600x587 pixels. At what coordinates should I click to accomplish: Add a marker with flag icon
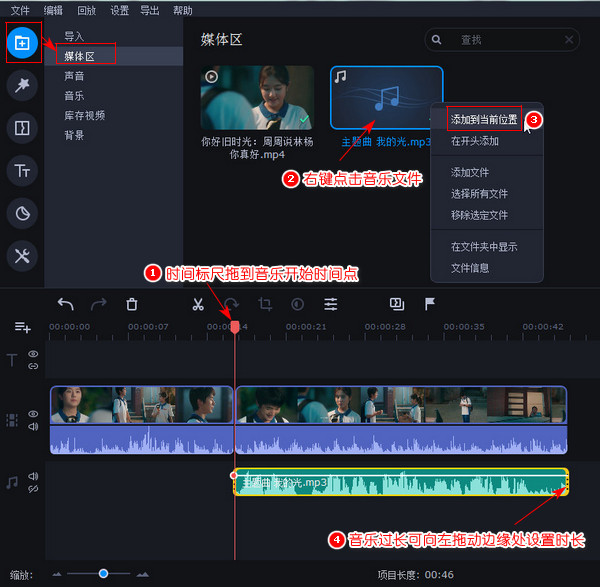pos(430,305)
